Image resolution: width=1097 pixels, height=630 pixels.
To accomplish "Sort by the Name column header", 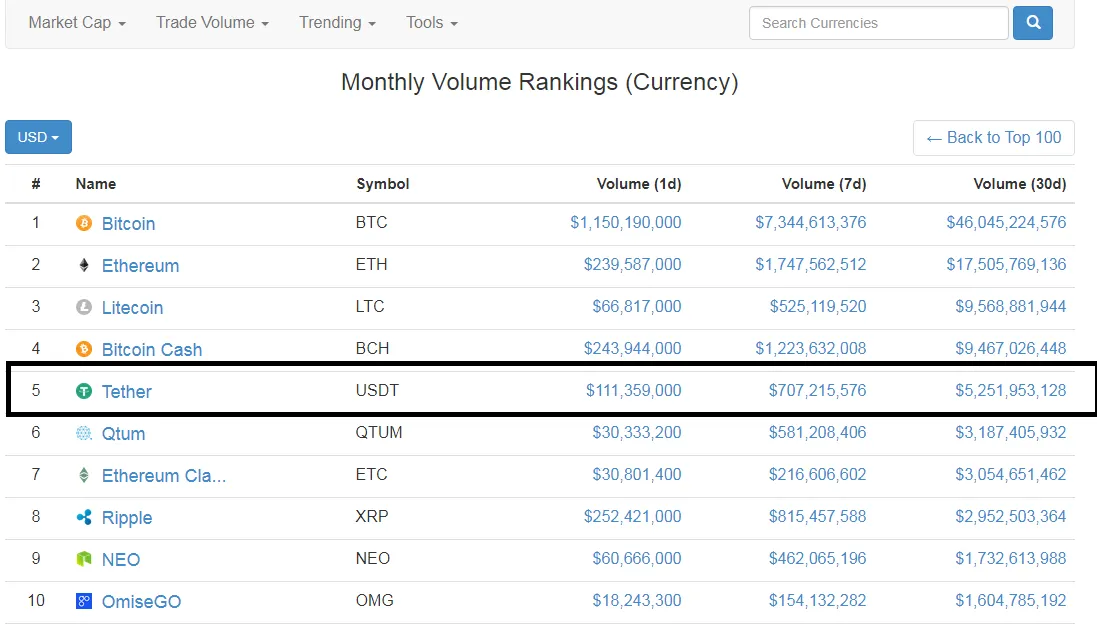I will [x=96, y=184].
